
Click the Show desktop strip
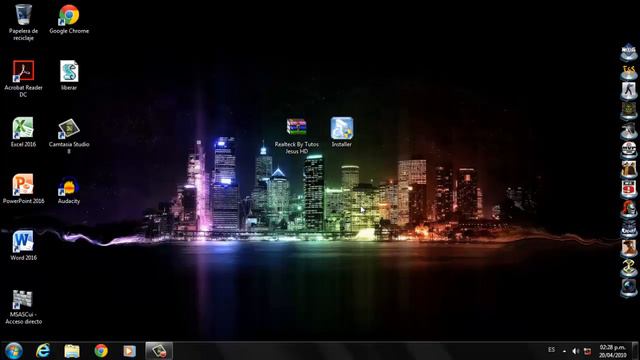click(x=636, y=351)
